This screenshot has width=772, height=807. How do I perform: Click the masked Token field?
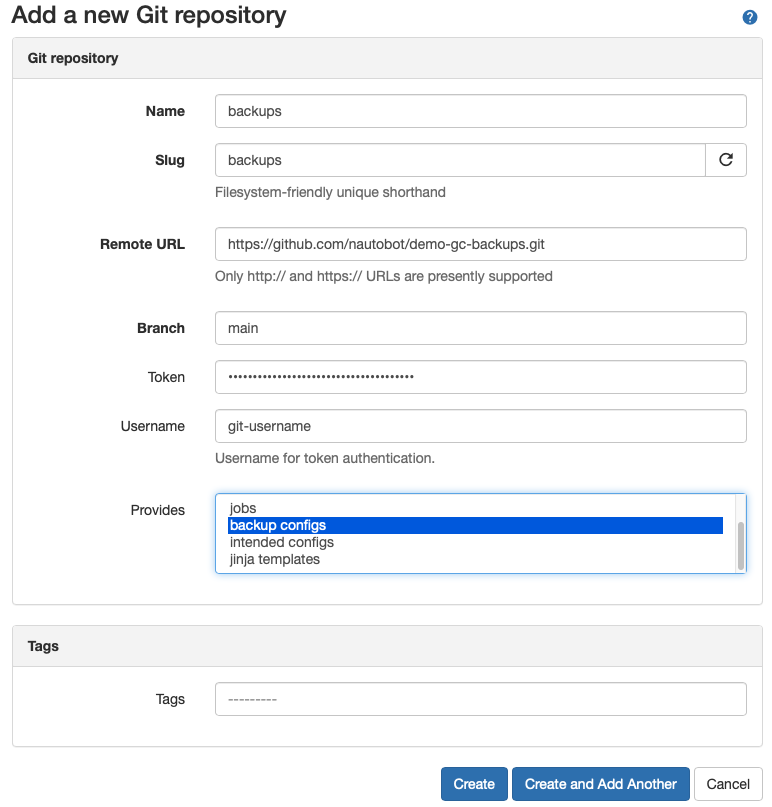click(480, 377)
